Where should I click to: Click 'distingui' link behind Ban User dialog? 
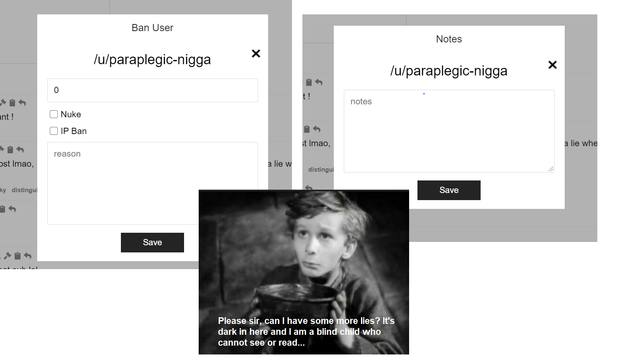24,190
